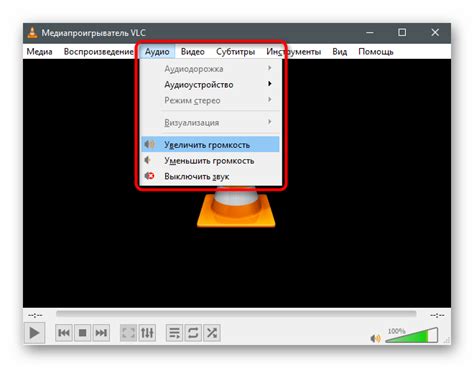The width and height of the screenshot is (474, 368).
Task: Click remaining time label right of seek bar
Action: pos(437,315)
